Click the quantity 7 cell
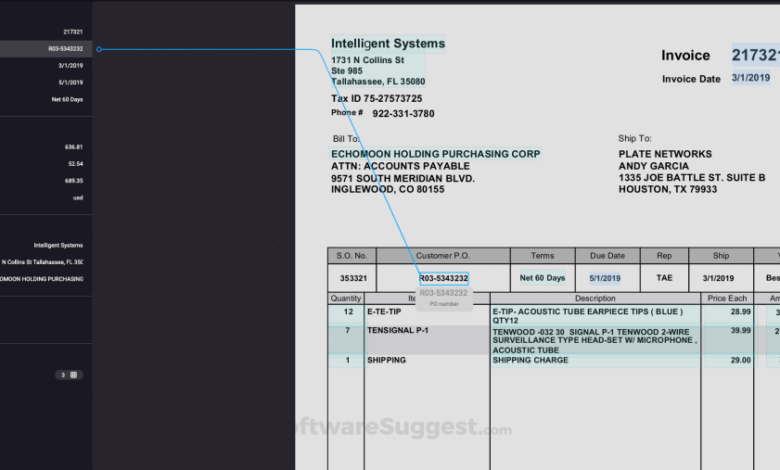 [x=347, y=331]
